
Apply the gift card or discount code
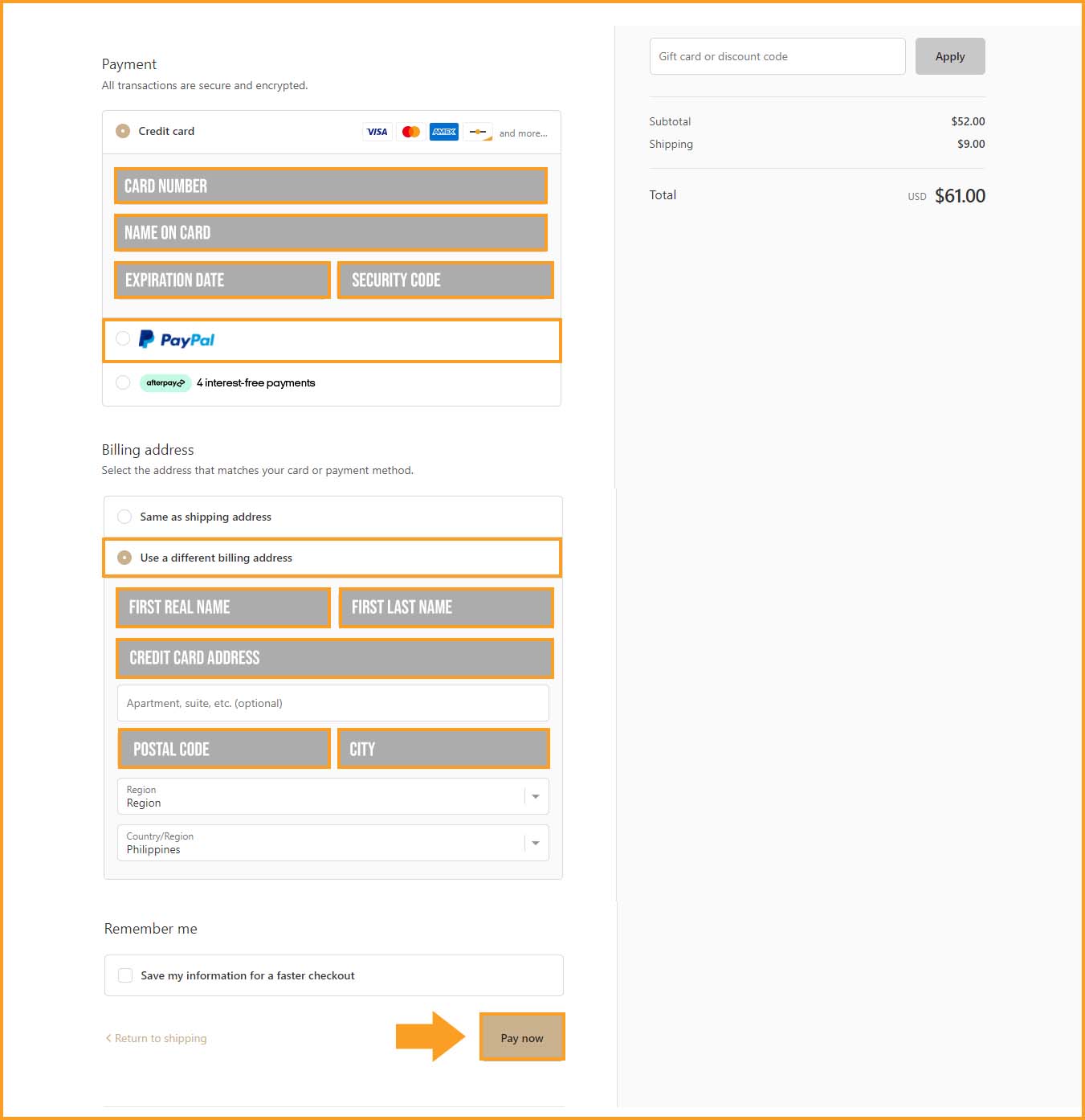[x=950, y=56]
